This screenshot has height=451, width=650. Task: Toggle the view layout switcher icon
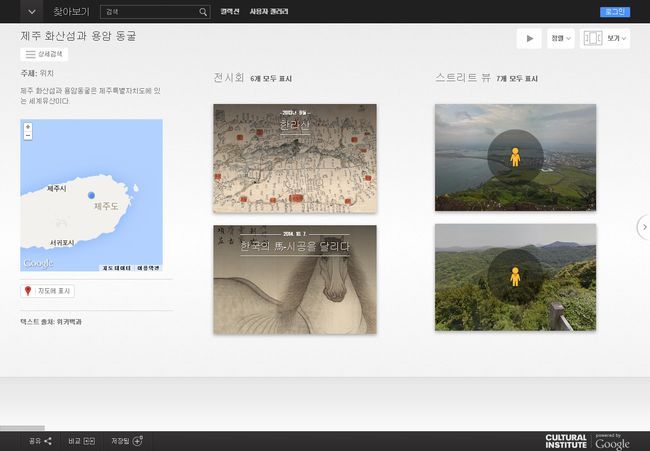coord(592,39)
